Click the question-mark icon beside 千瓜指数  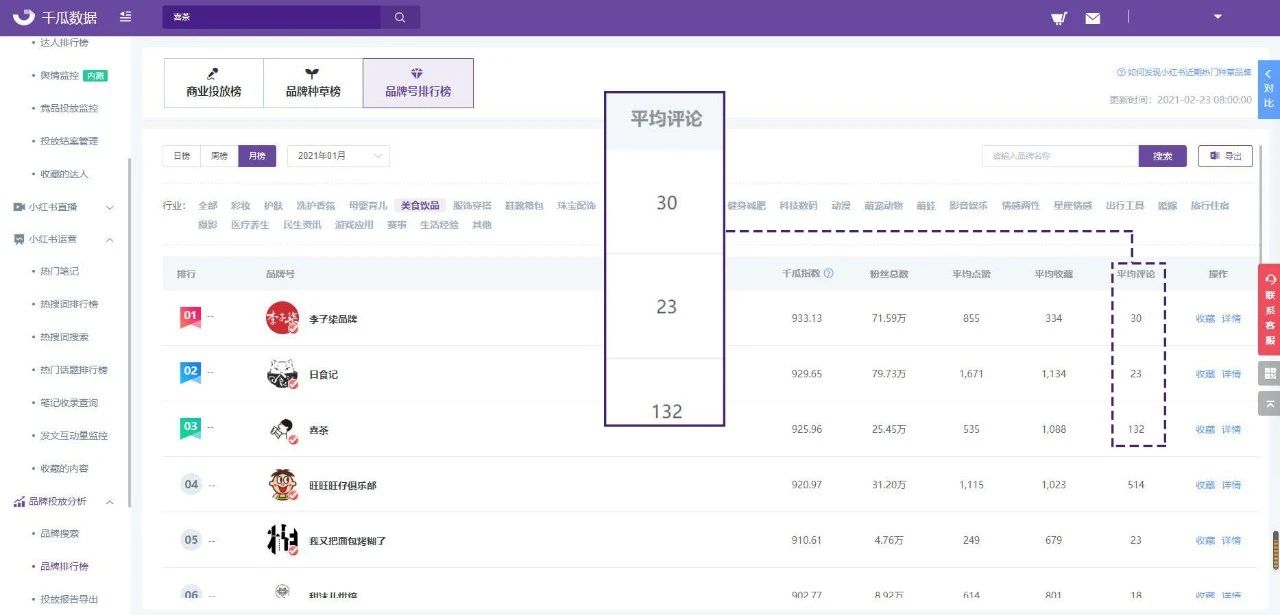pyautogui.click(x=829, y=273)
